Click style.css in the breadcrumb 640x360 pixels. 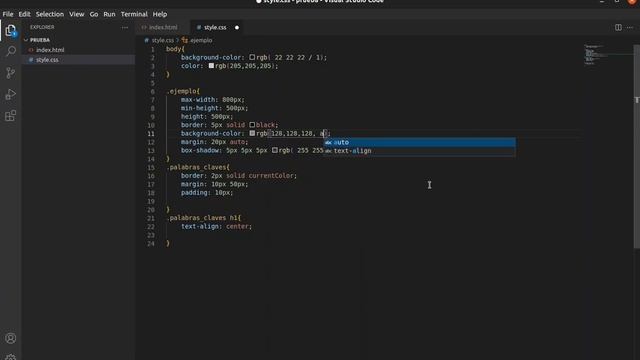point(162,40)
